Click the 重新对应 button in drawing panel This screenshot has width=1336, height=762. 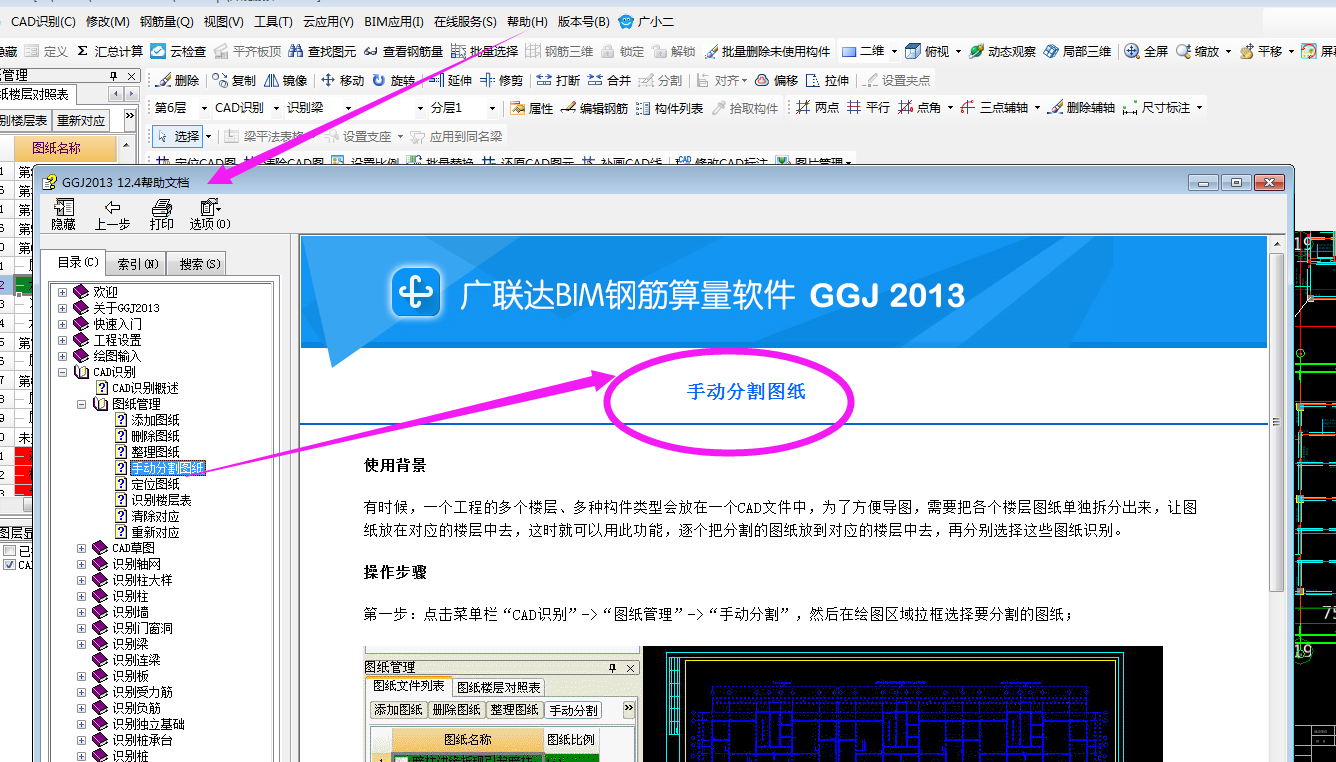[x=81, y=120]
